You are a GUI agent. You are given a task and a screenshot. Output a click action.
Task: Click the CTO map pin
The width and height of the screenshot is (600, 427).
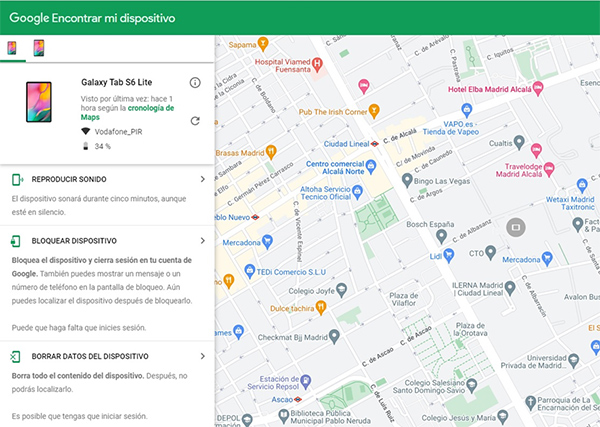pyautogui.click(x=491, y=253)
